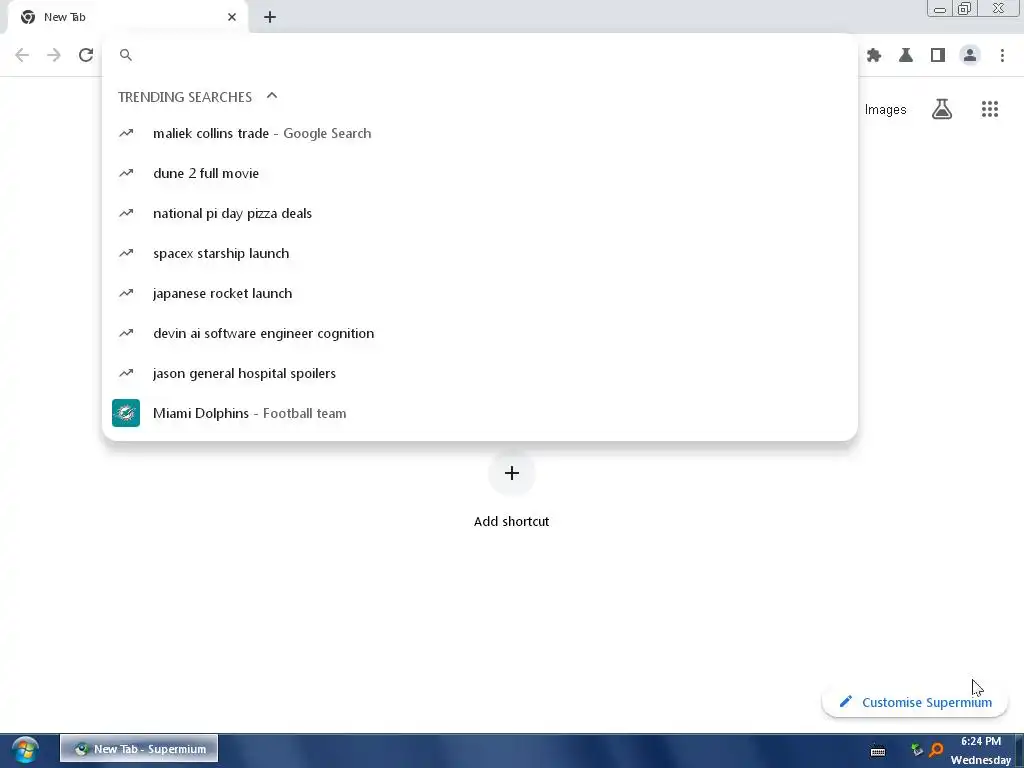Reload the page with refresh icon
Viewport: 1024px width, 768px height.
click(86, 55)
